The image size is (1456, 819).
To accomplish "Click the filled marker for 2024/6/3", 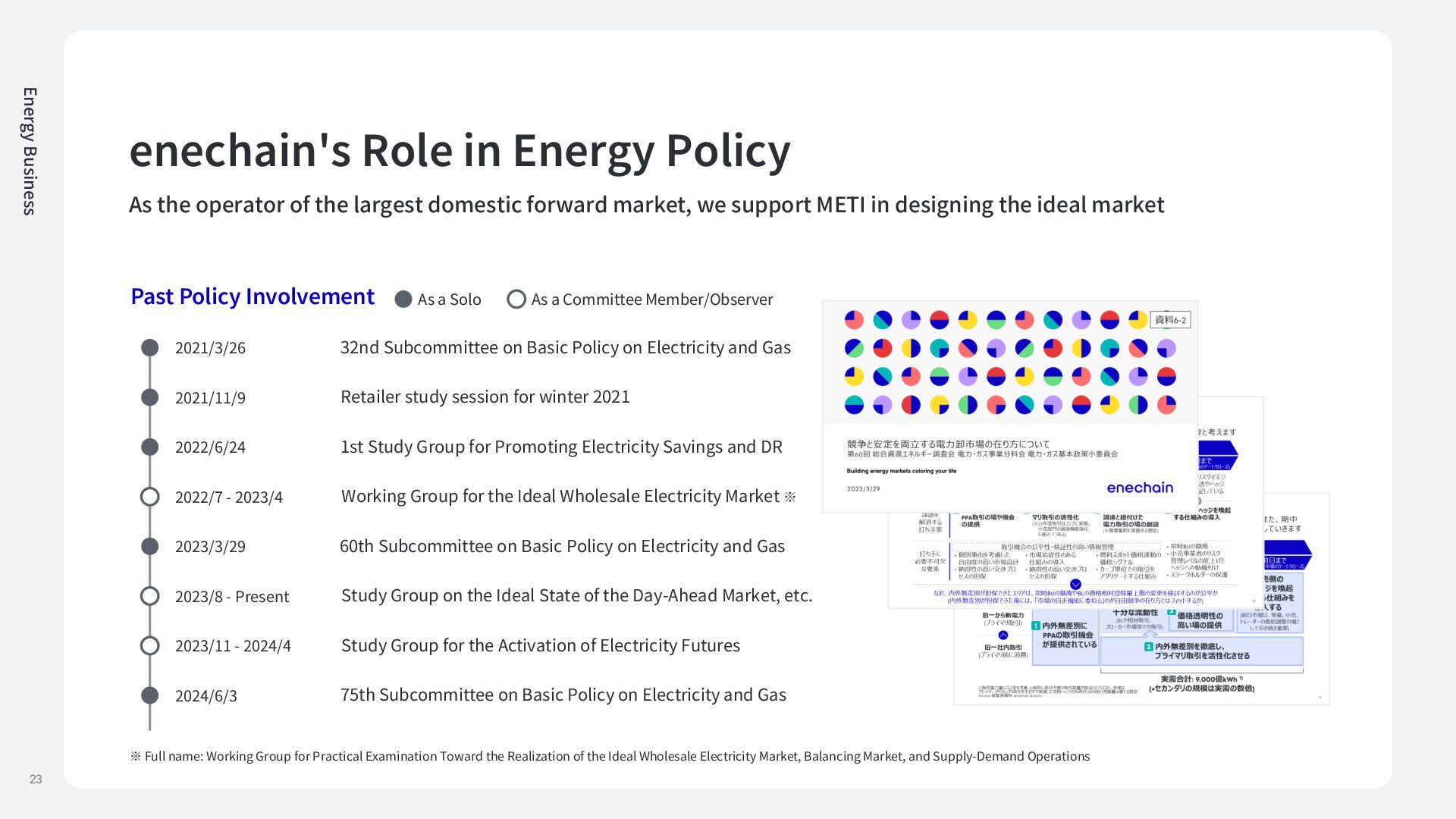I will click(150, 695).
